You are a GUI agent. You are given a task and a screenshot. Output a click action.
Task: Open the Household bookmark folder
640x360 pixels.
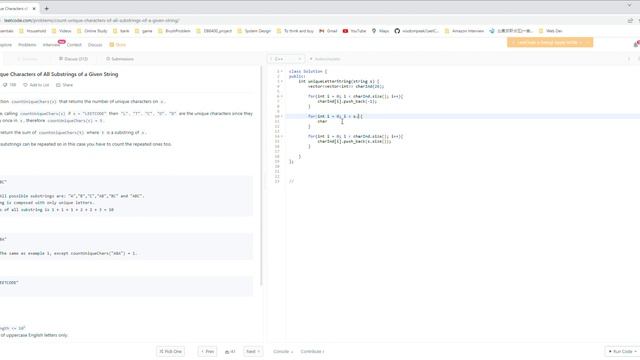coord(33,31)
